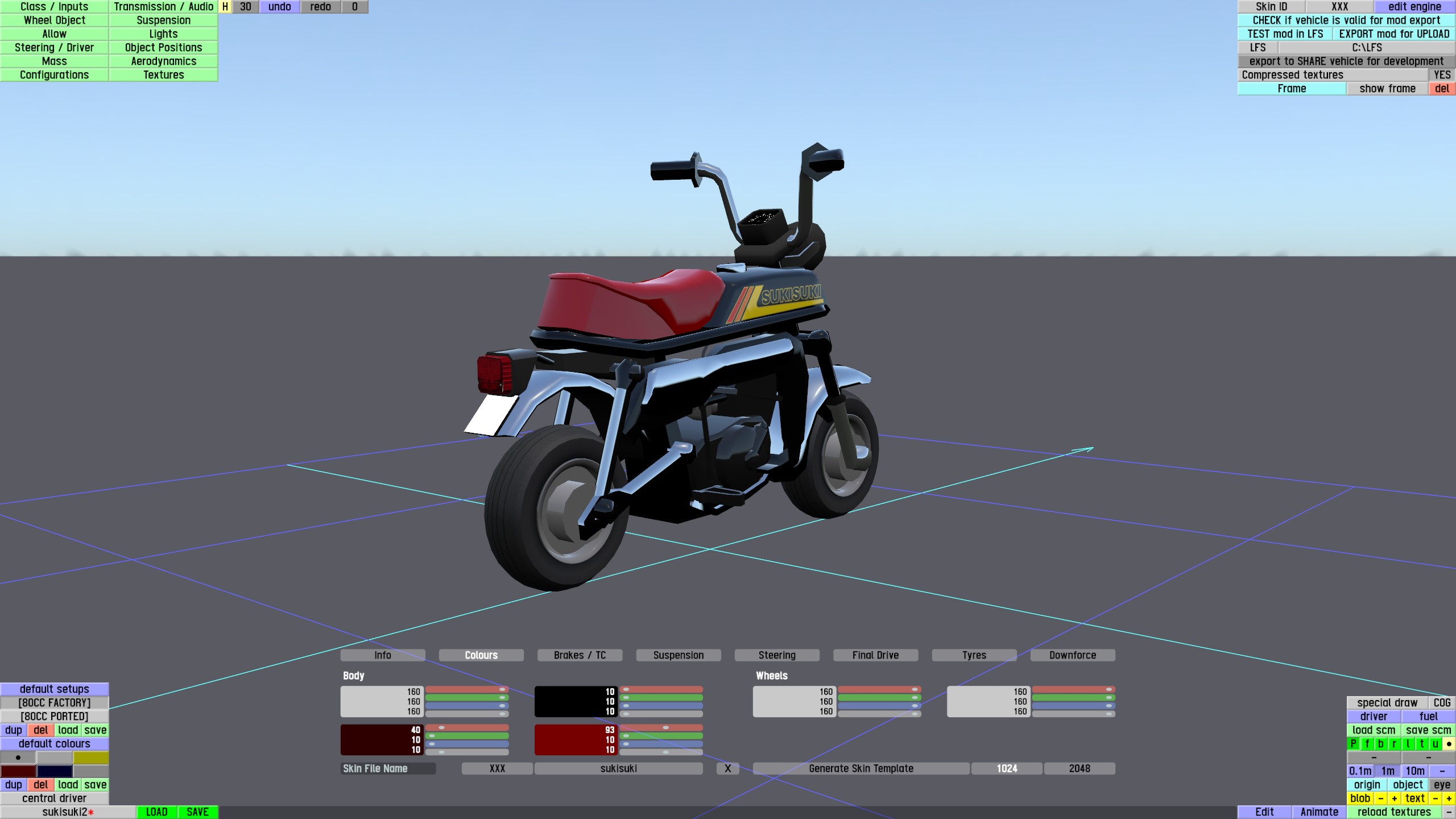Select the f front view button
Viewport: 1456px width, 819px height.
click(x=1367, y=743)
